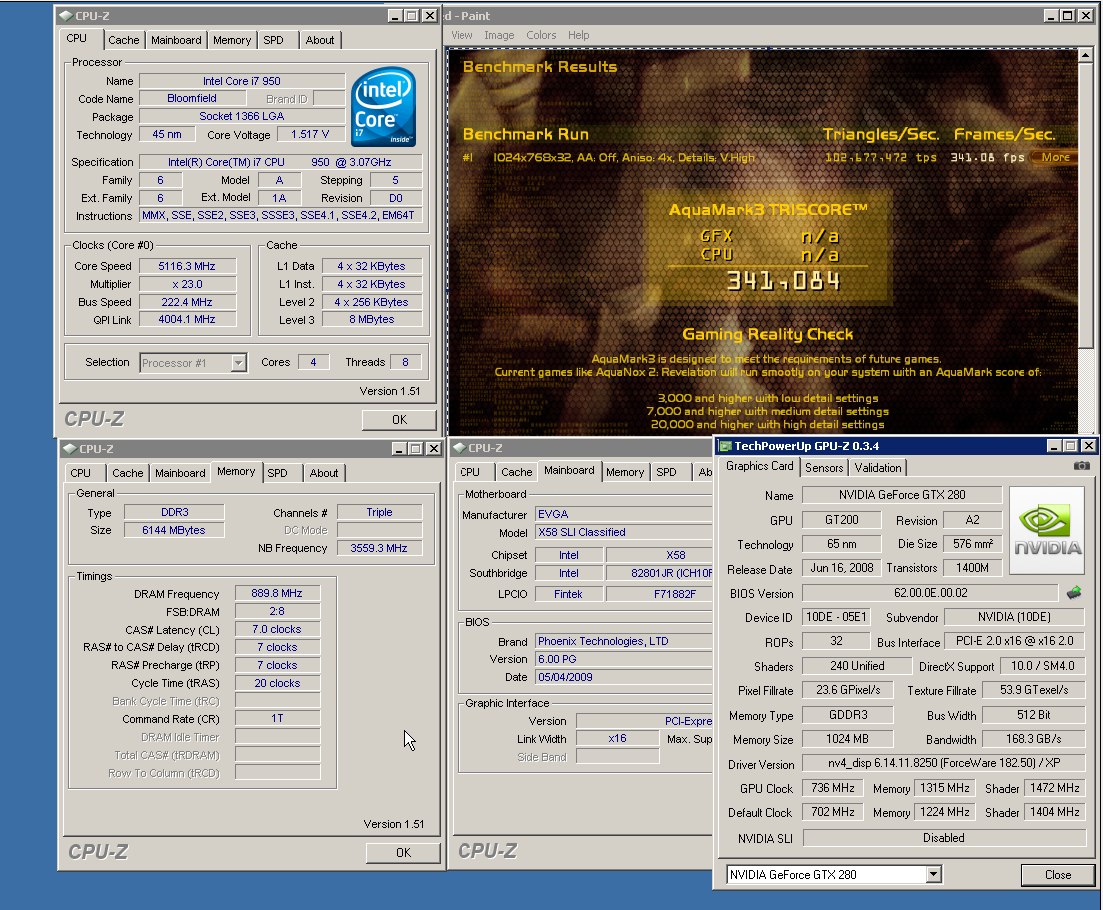1103x910 pixels.
Task: Click the More button in AquaMark results
Action: tap(1053, 157)
